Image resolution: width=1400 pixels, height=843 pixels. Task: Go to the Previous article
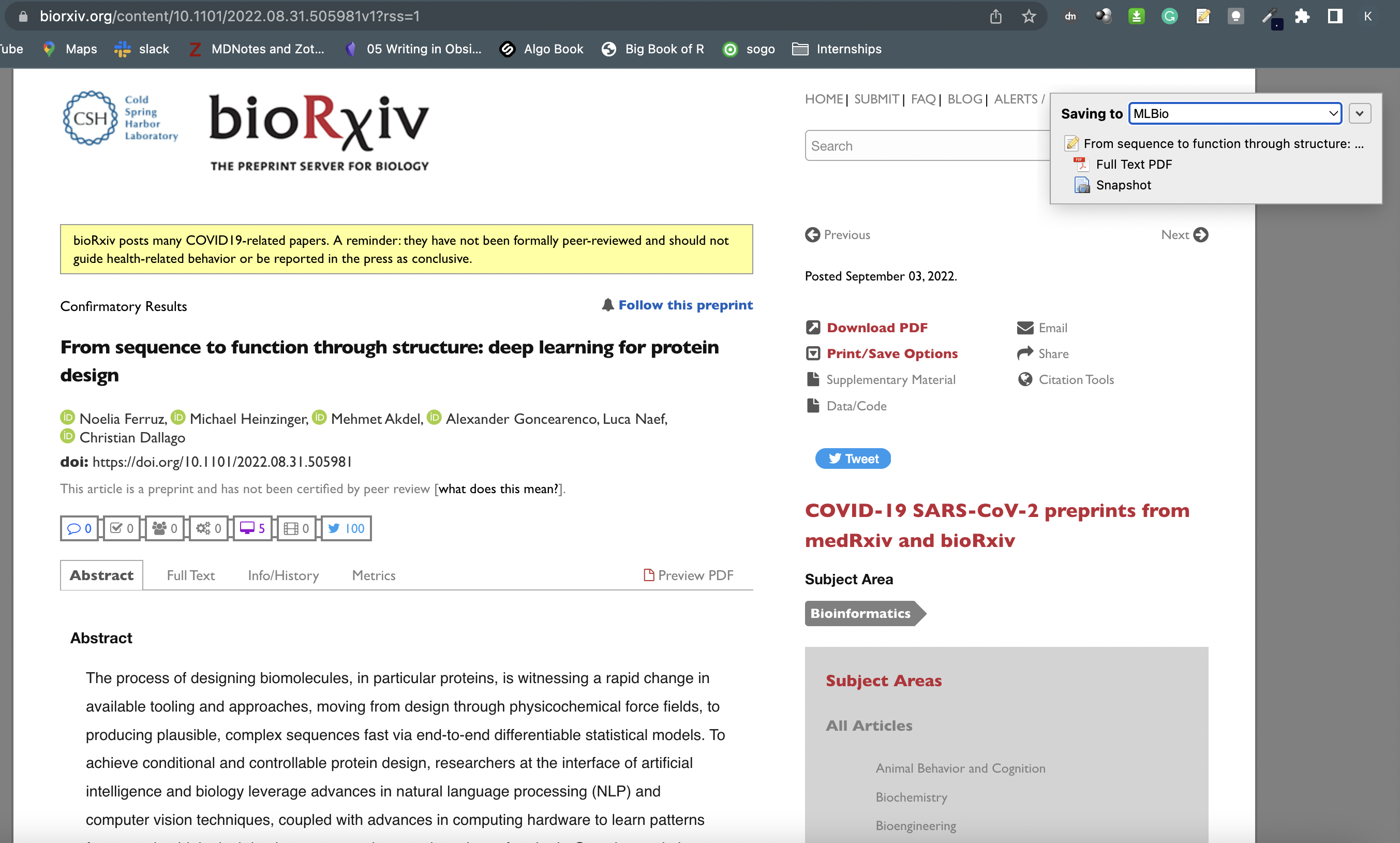pos(837,234)
